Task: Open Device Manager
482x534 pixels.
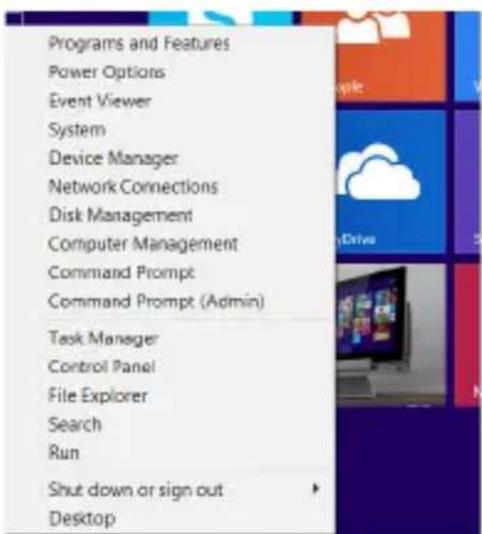Action: tap(113, 159)
